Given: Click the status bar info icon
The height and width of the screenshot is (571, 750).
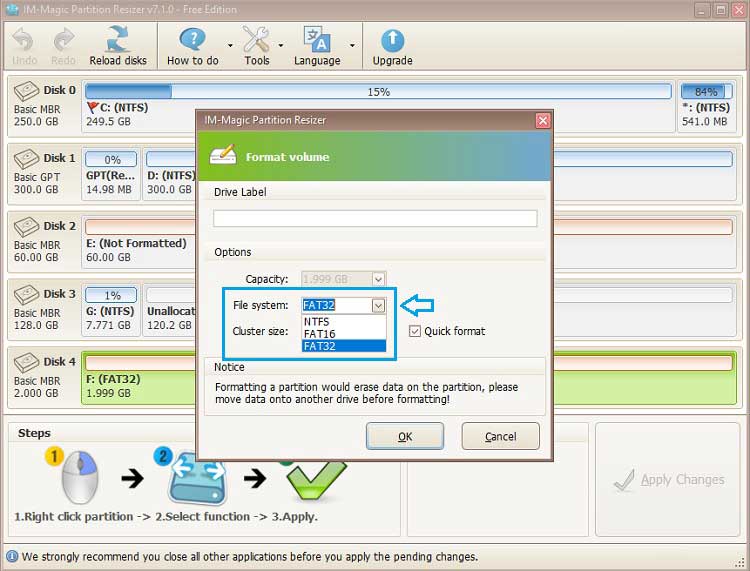Looking at the screenshot, I should pos(11,557).
